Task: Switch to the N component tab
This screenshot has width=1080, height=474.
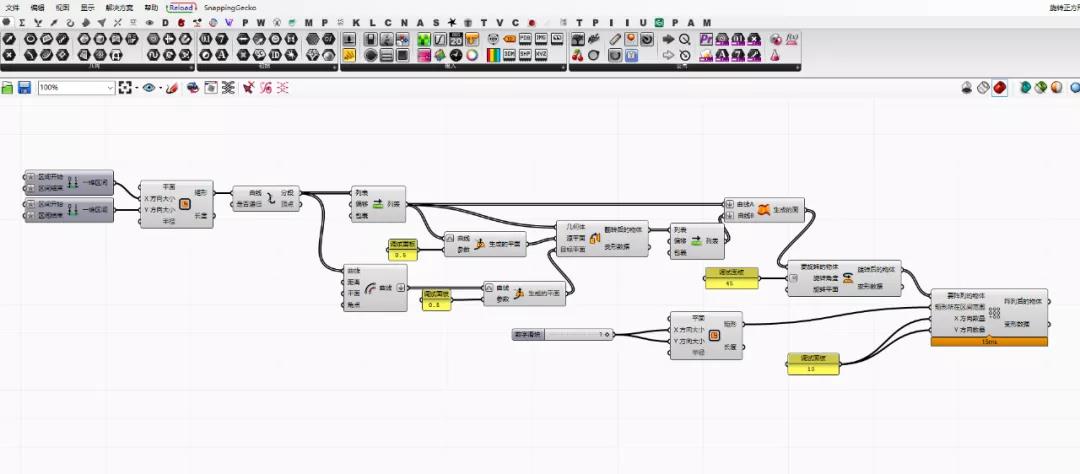Action: (404, 22)
